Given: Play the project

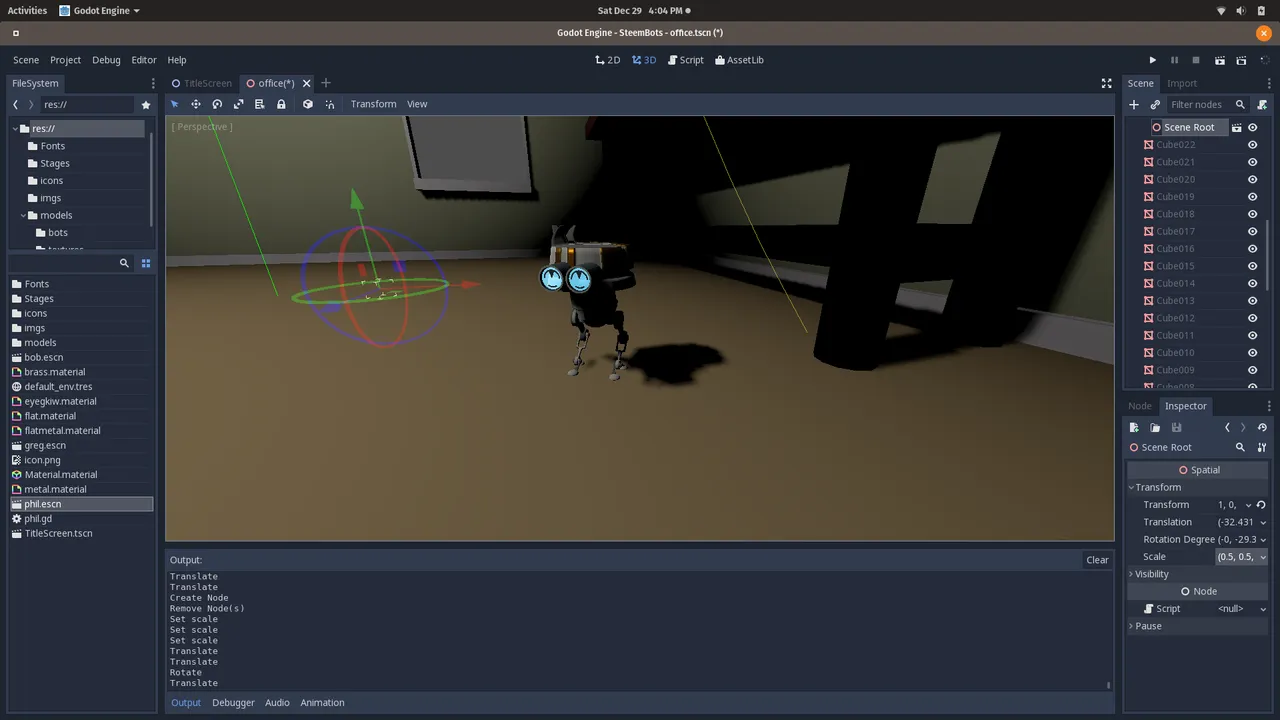Looking at the screenshot, I should (x=1152, y=60).
